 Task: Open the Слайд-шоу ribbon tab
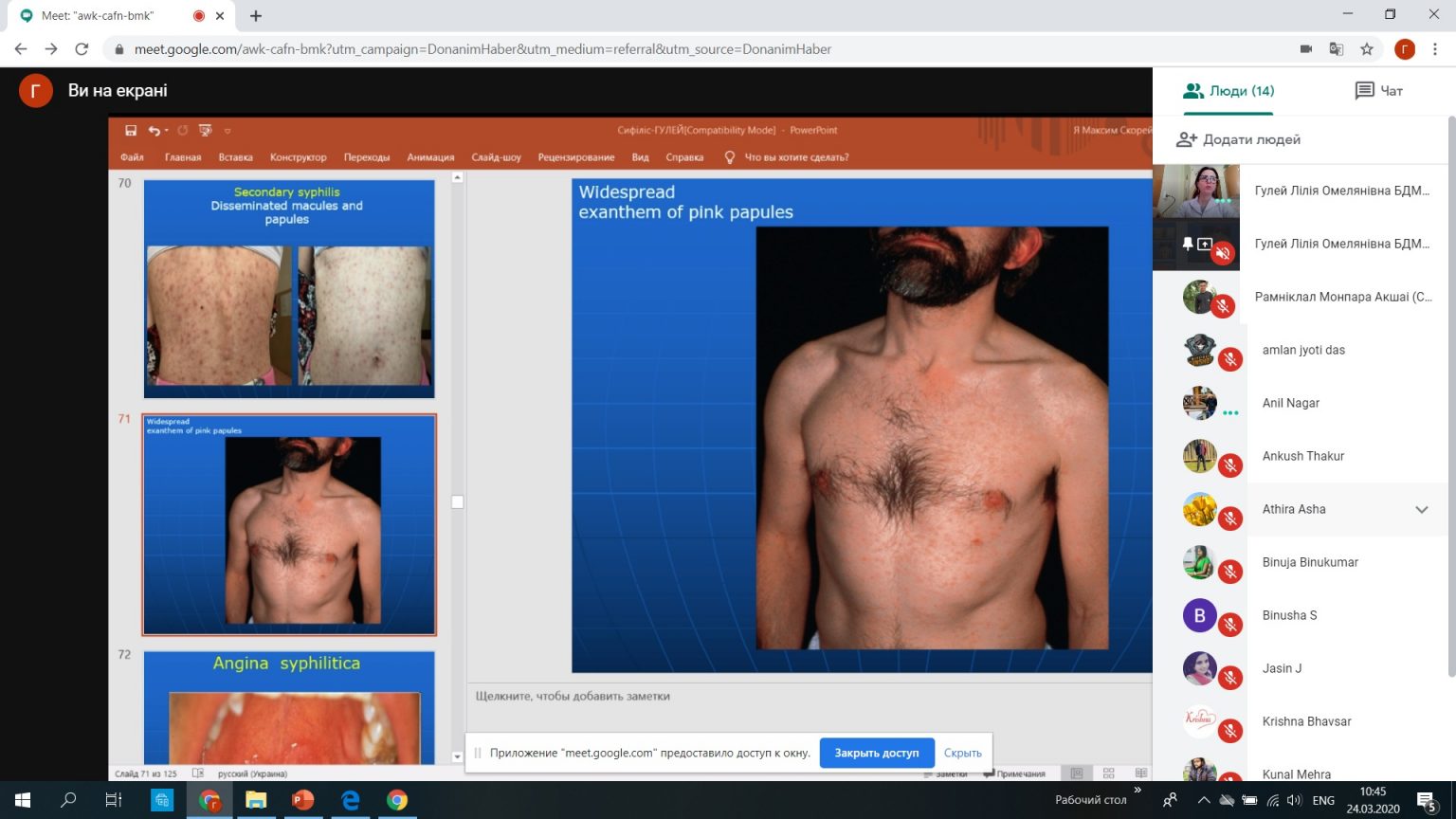pyautogui.click(x=496, y=157)
